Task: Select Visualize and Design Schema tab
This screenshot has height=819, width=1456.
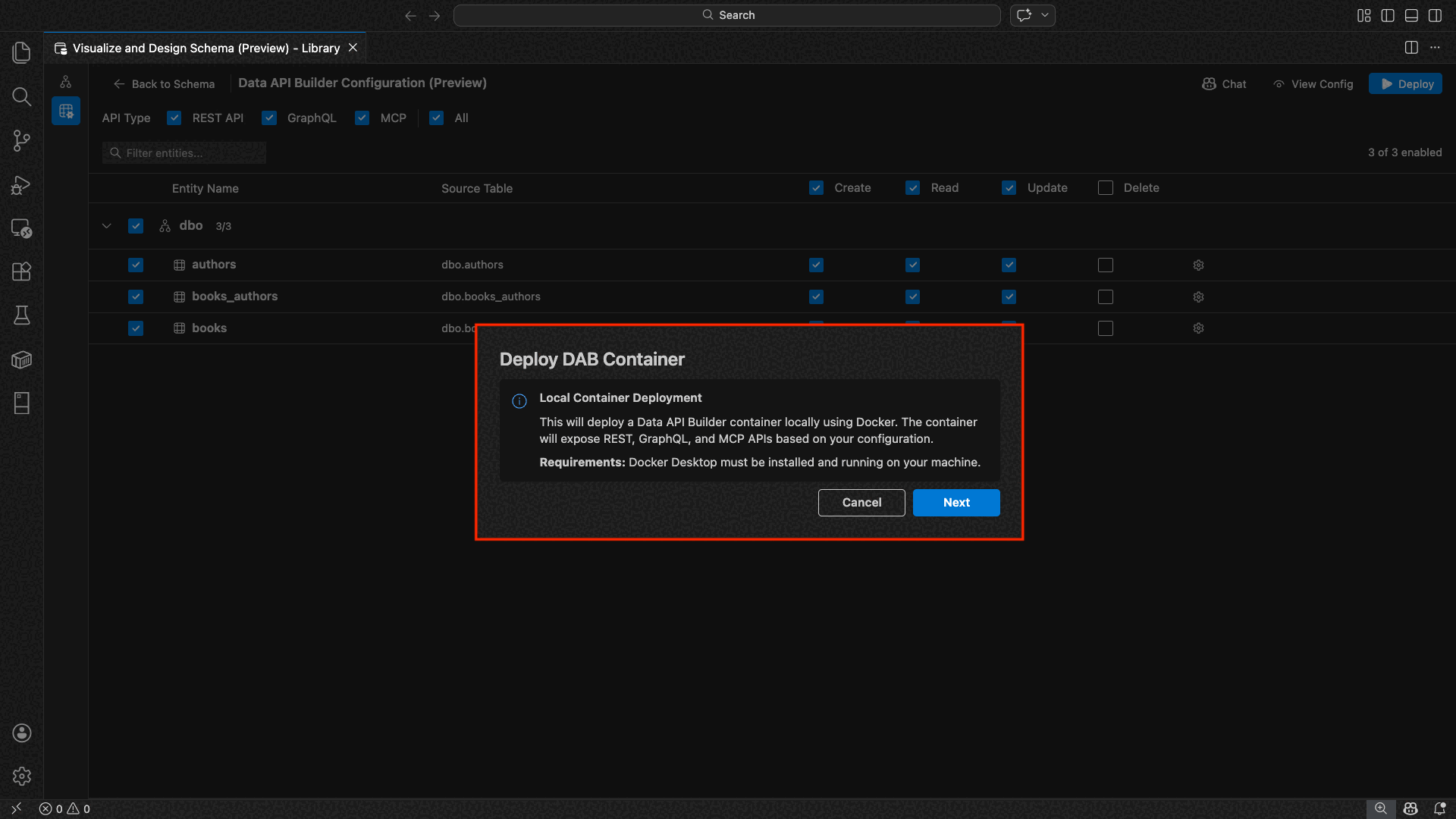Action: click(x=206, y=49)
